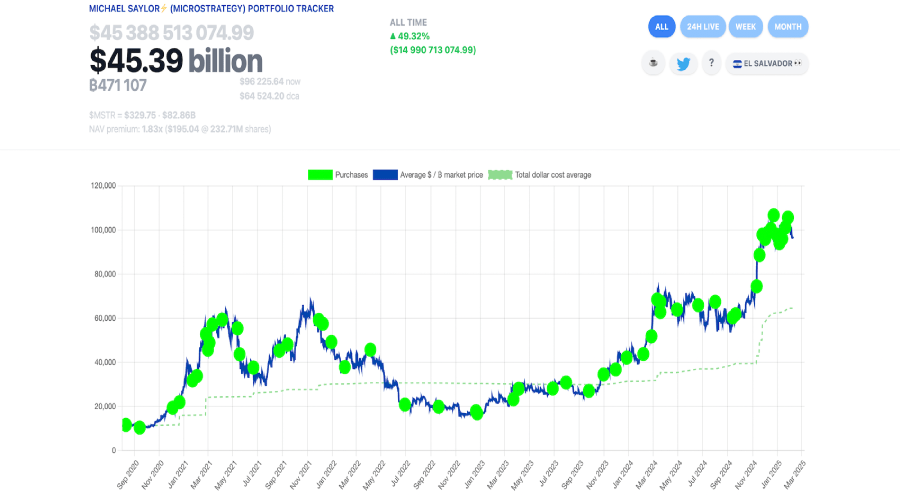Click the 60,000 y-axis label
Image resolution: width=900 pixels, height=500 pixels.
click(105, 318)
